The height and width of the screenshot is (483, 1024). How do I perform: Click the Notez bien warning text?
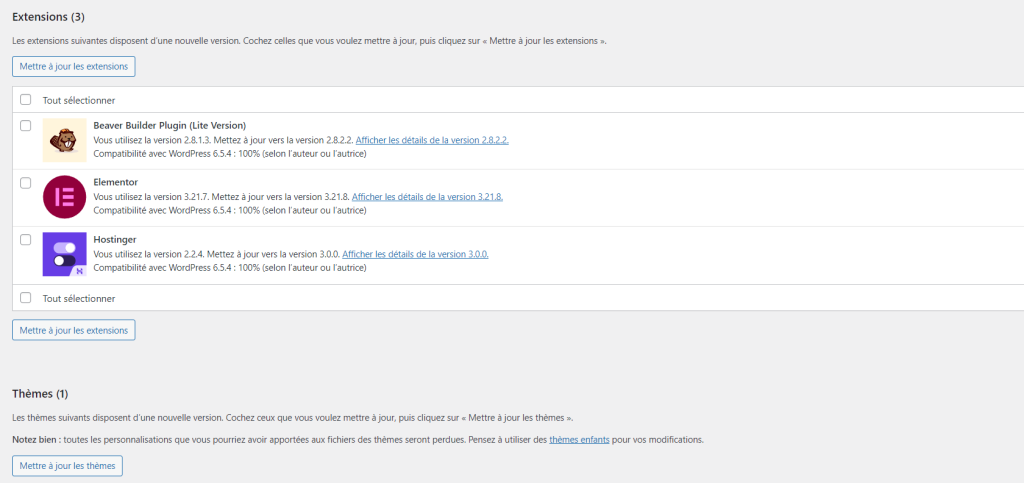(x=358, y=440)
